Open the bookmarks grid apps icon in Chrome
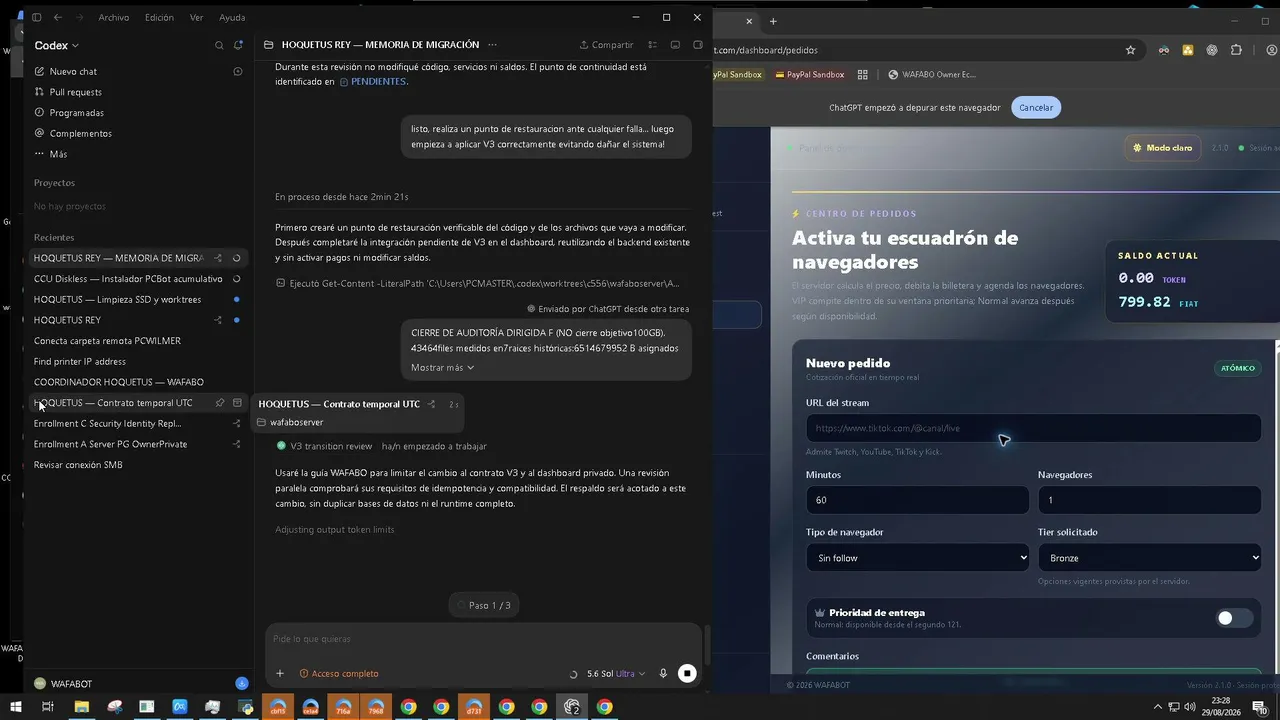The width and height of the screenshot is (1280, 720). pos(863,74)
